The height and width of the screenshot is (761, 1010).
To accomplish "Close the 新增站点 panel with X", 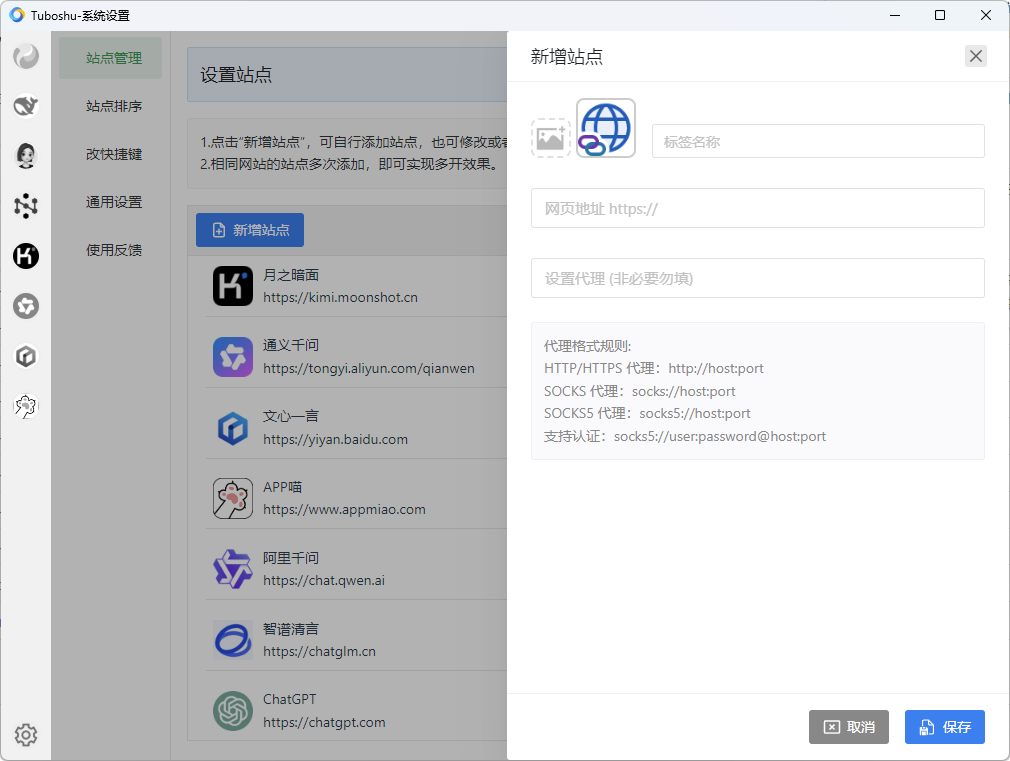I will [976, 56].
